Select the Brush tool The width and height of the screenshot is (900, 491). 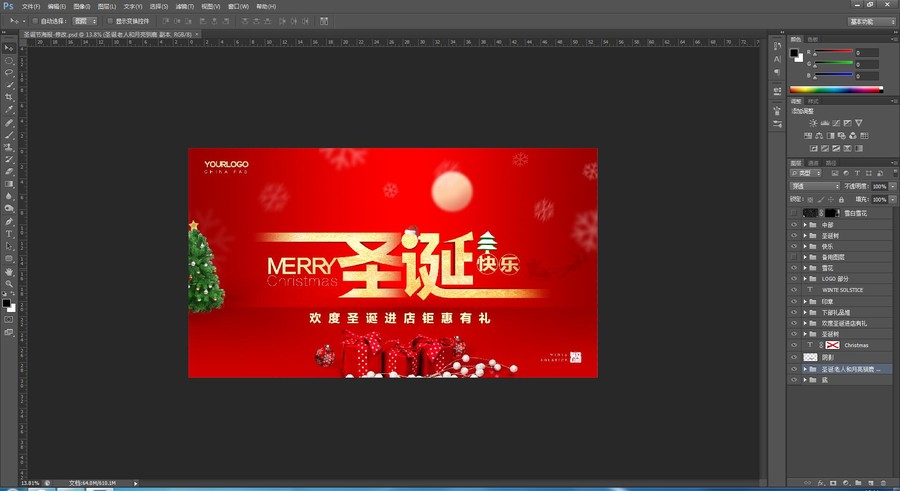9,135
